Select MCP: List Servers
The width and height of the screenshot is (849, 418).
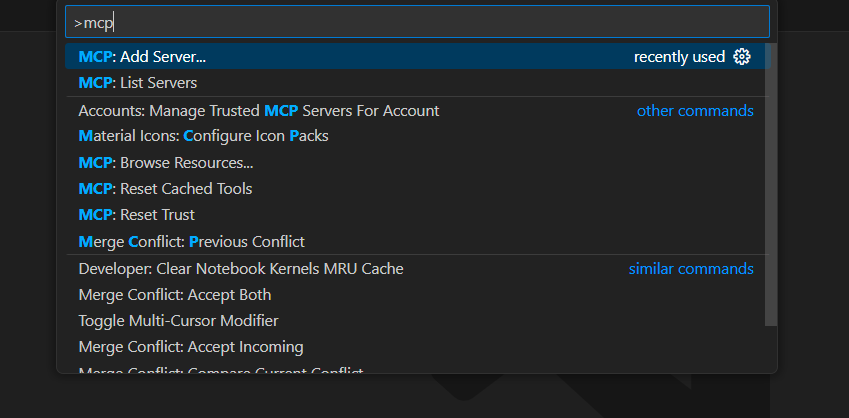138,83
